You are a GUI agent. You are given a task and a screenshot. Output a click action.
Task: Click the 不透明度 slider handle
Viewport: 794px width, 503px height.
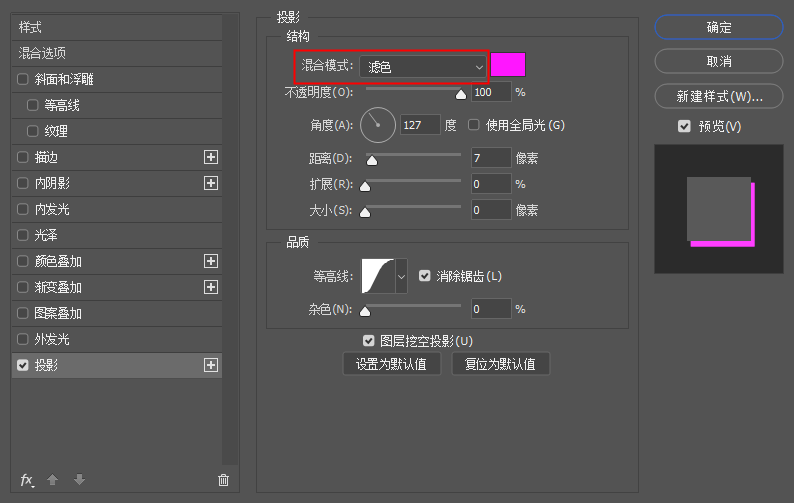click(x=461, y=94)
